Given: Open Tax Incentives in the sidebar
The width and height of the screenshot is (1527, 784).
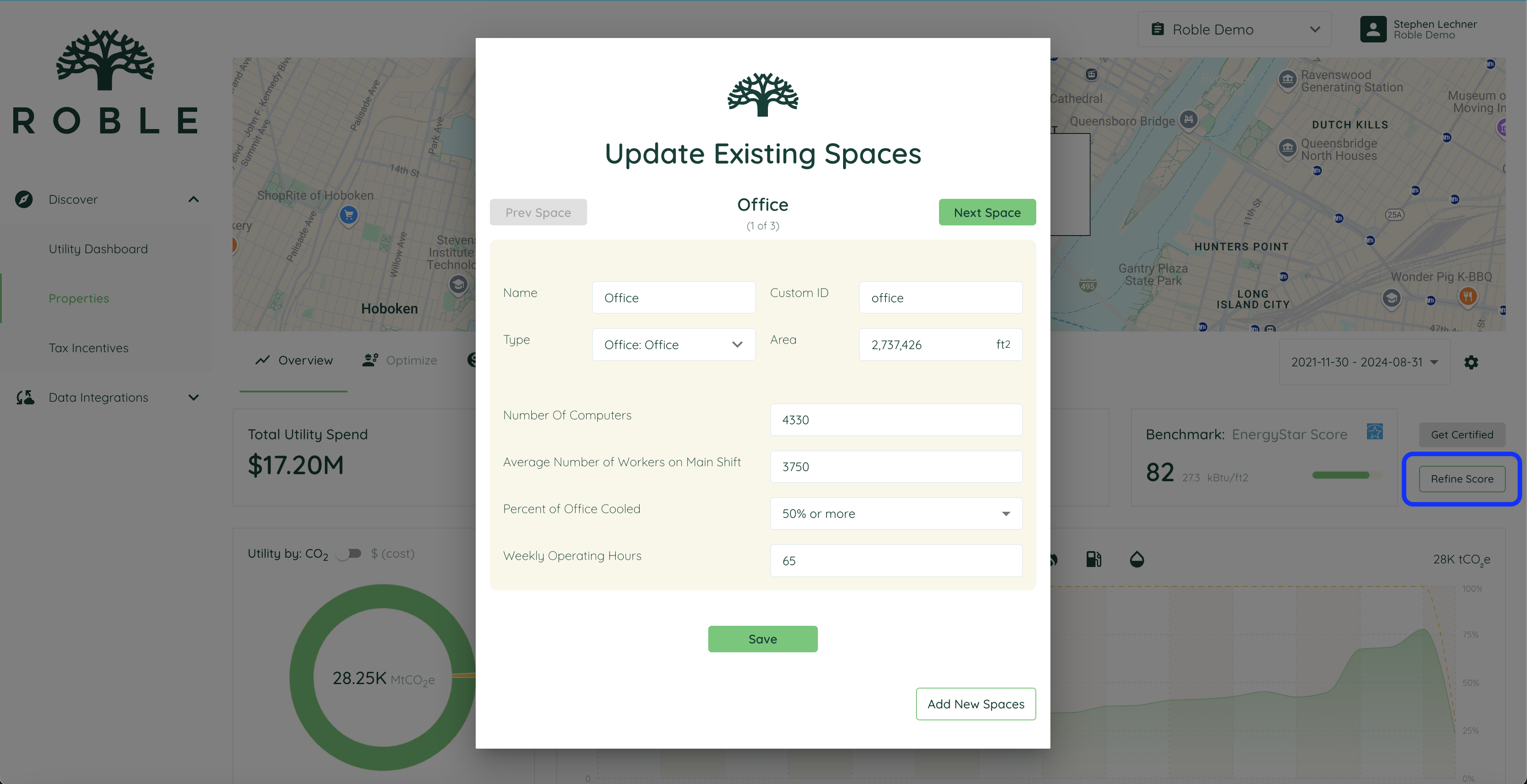Looking at the screenshot, I should coord(88,348).
